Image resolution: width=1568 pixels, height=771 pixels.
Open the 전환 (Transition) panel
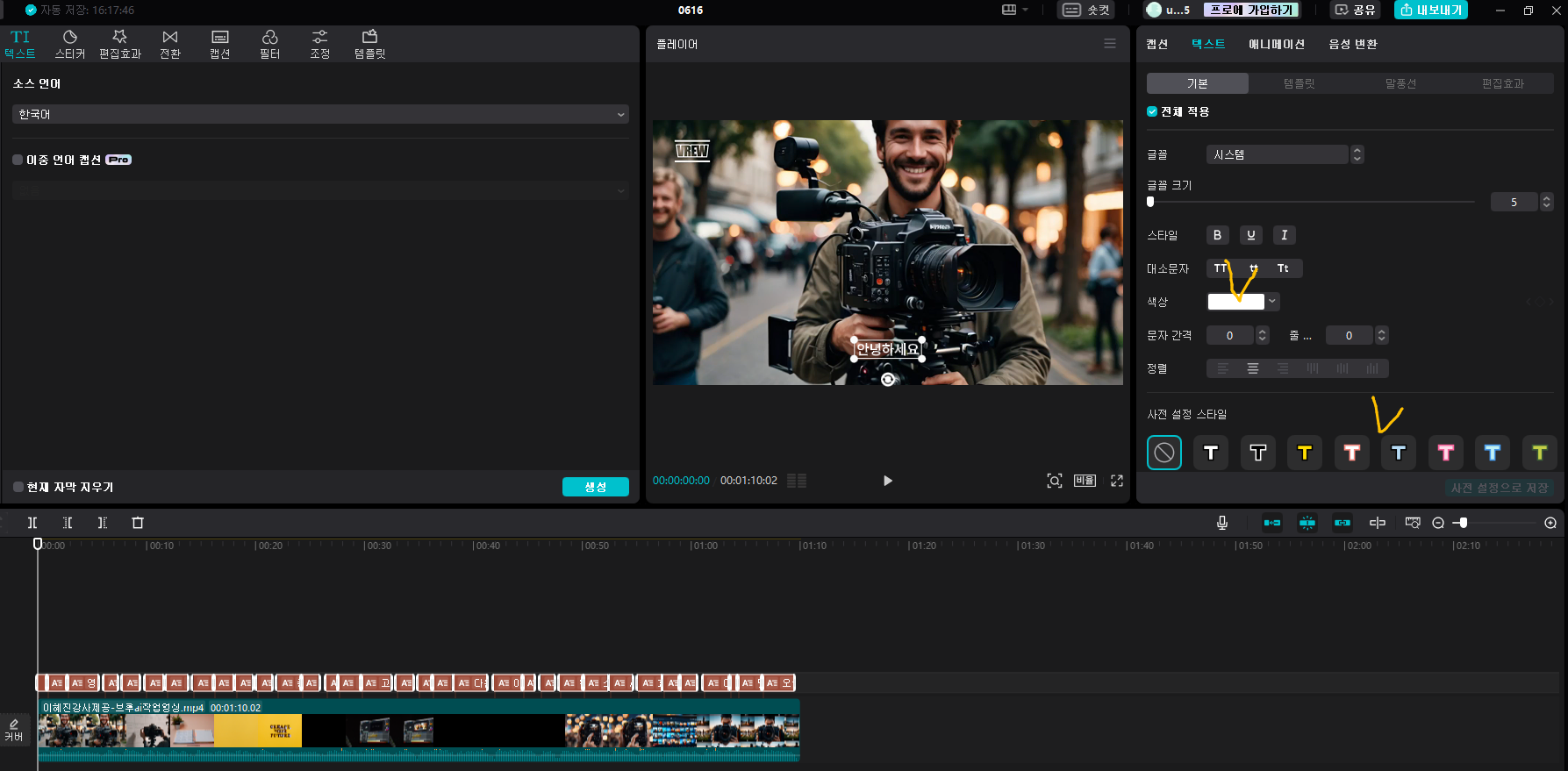pos(170,43)
